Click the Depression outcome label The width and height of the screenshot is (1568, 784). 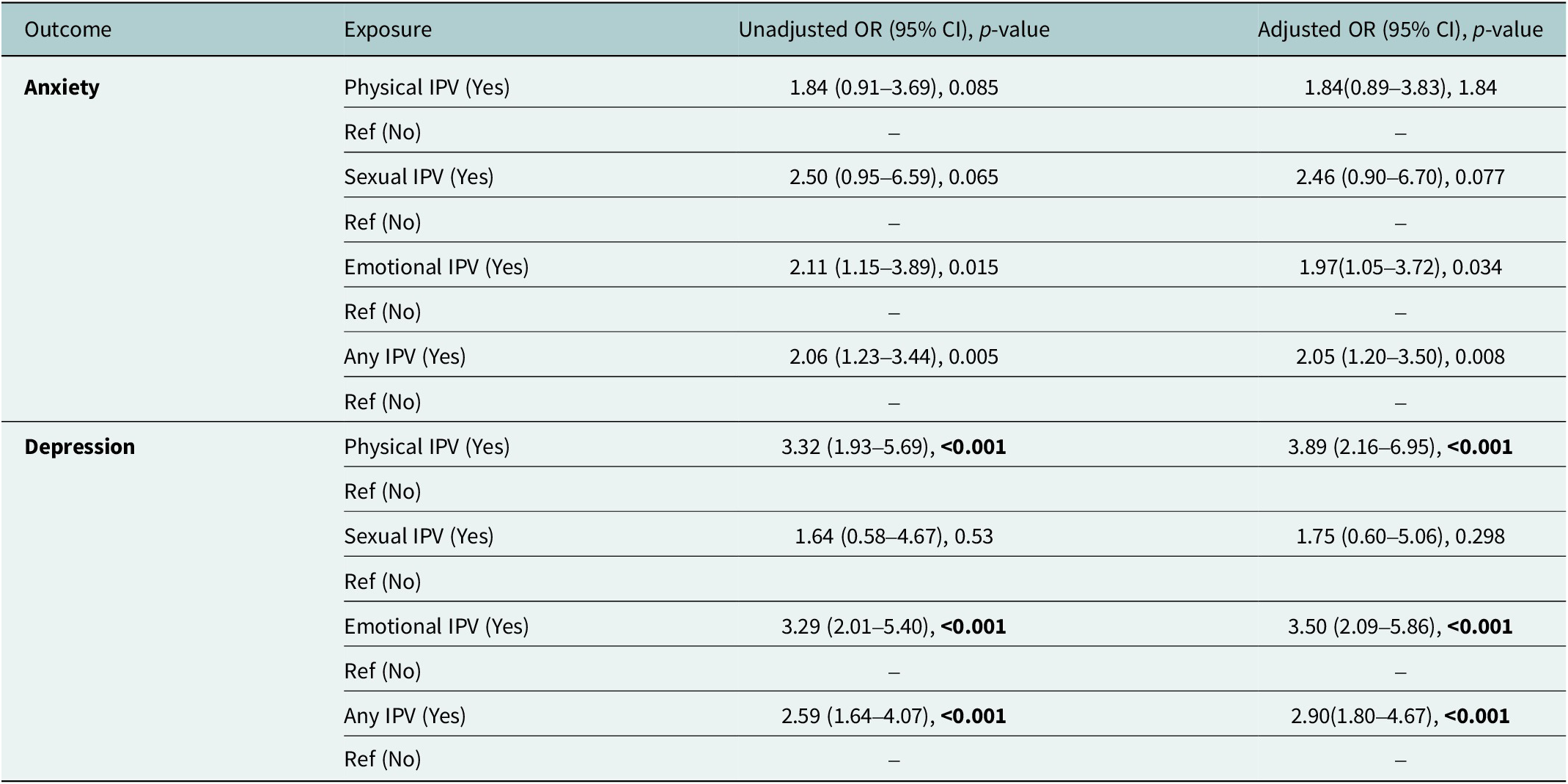click(79, 447)
